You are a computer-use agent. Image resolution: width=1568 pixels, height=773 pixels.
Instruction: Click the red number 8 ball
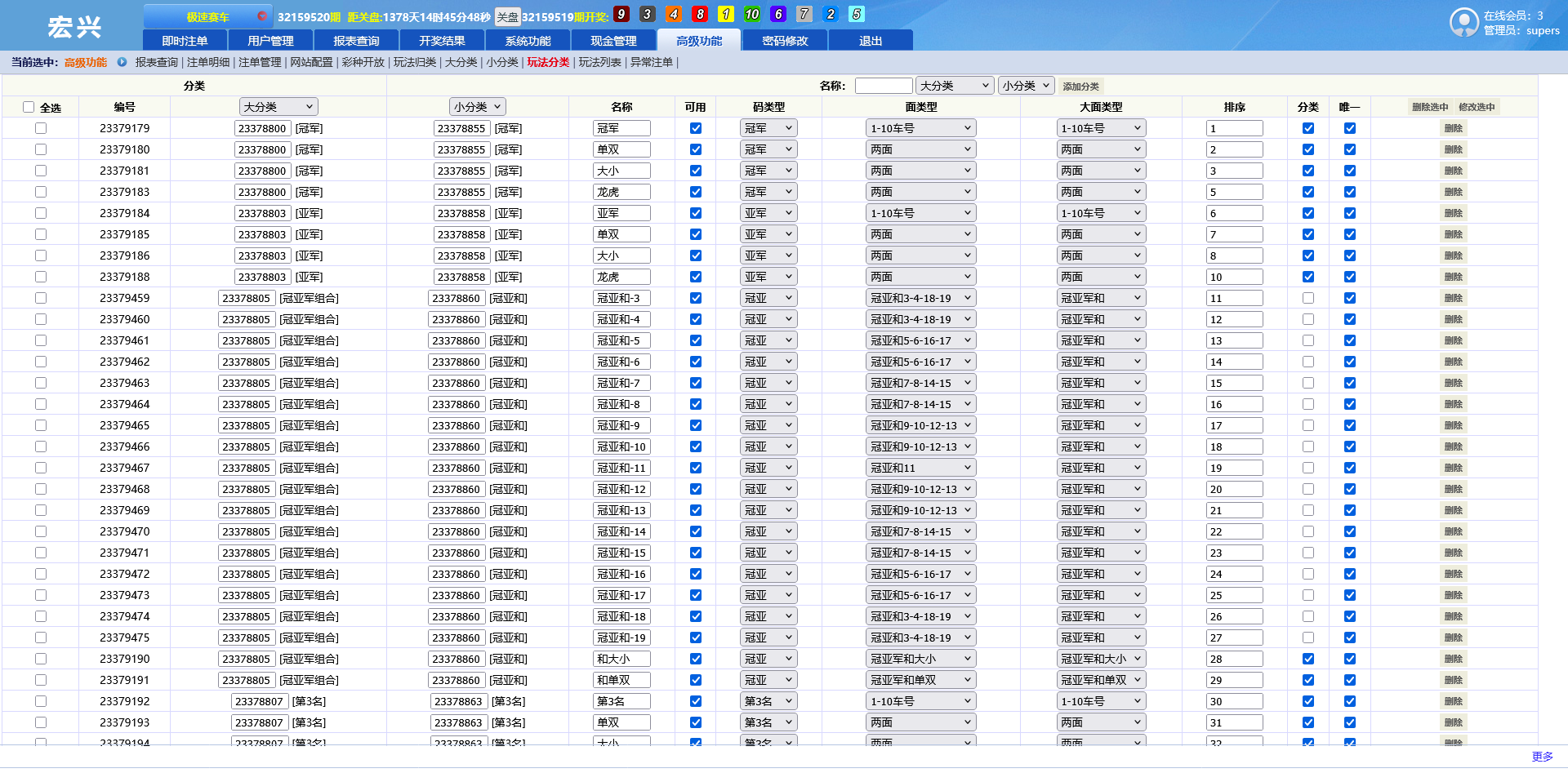[x=700, y=14]
